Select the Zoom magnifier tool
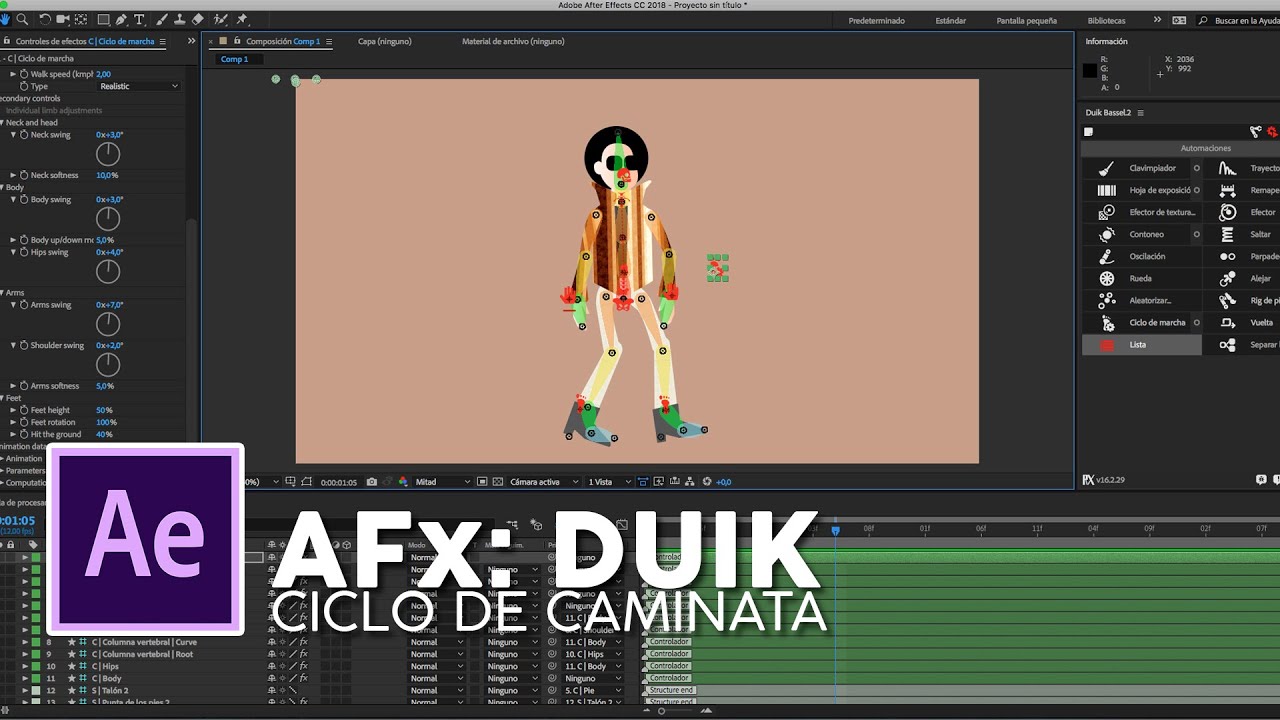This screenshot has height=720, width=1280. pos(22,19)
